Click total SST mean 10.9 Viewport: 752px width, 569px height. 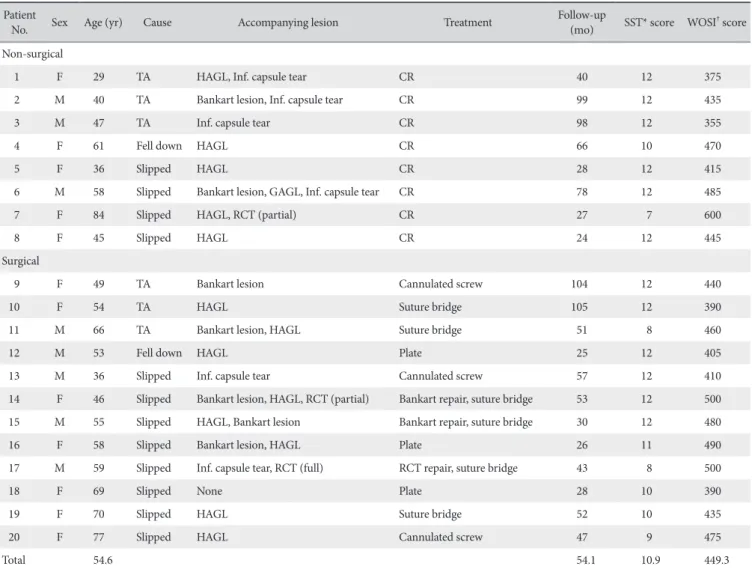point(650,560)
